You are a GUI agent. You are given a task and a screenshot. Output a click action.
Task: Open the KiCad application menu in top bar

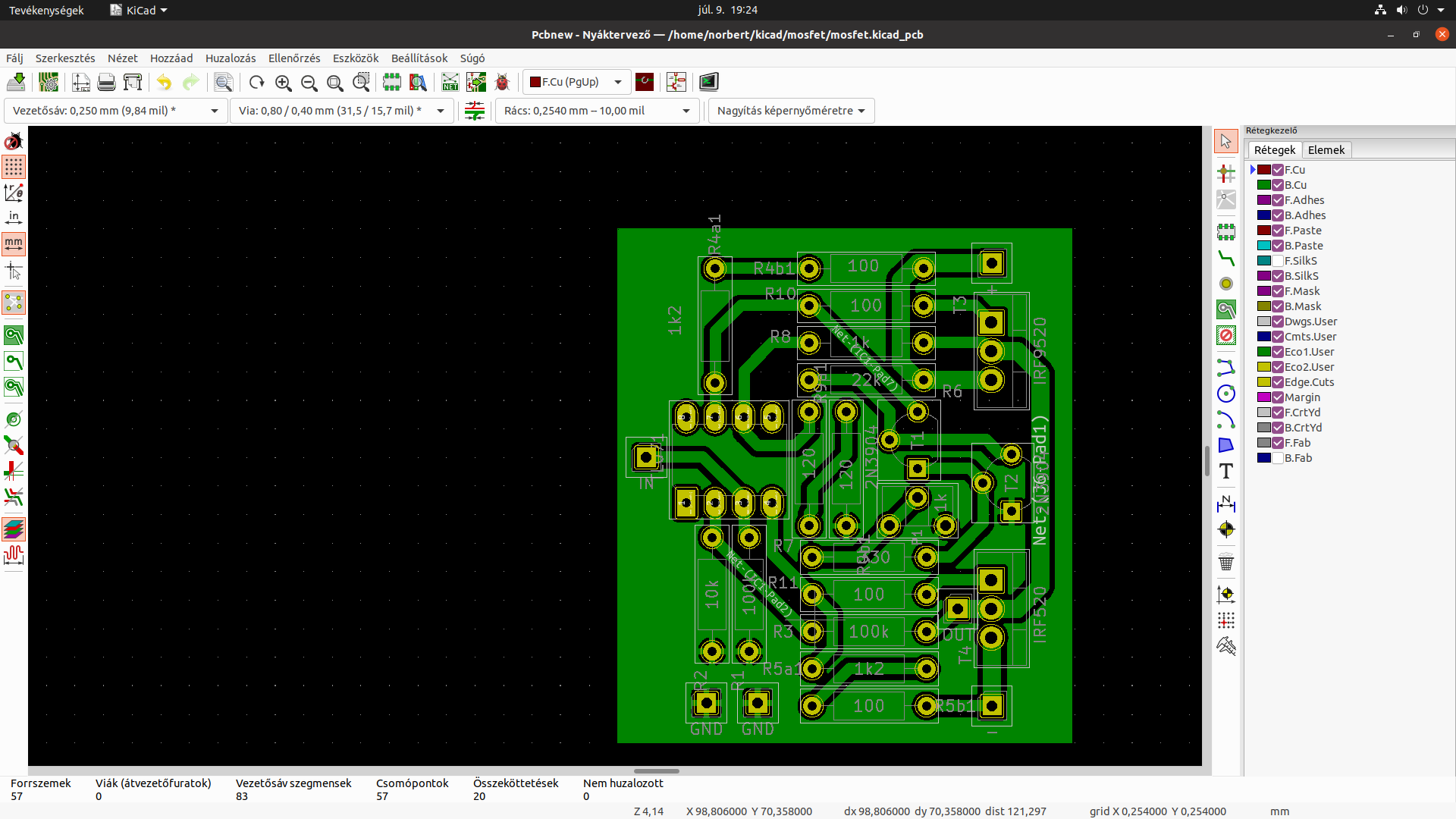(x=139, y=10)
